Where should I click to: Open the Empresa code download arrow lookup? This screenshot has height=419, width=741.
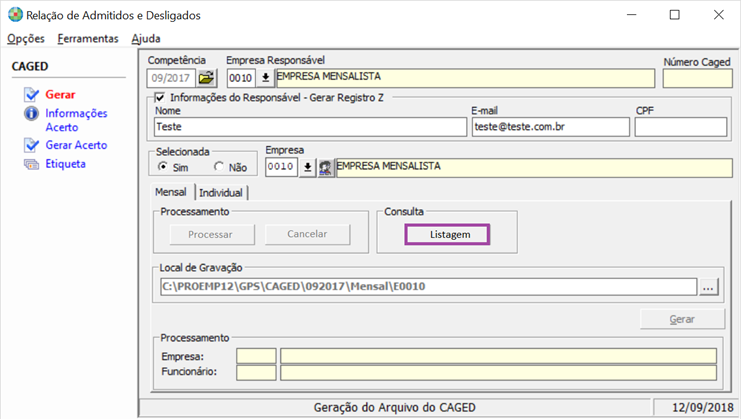coord(308,167)
